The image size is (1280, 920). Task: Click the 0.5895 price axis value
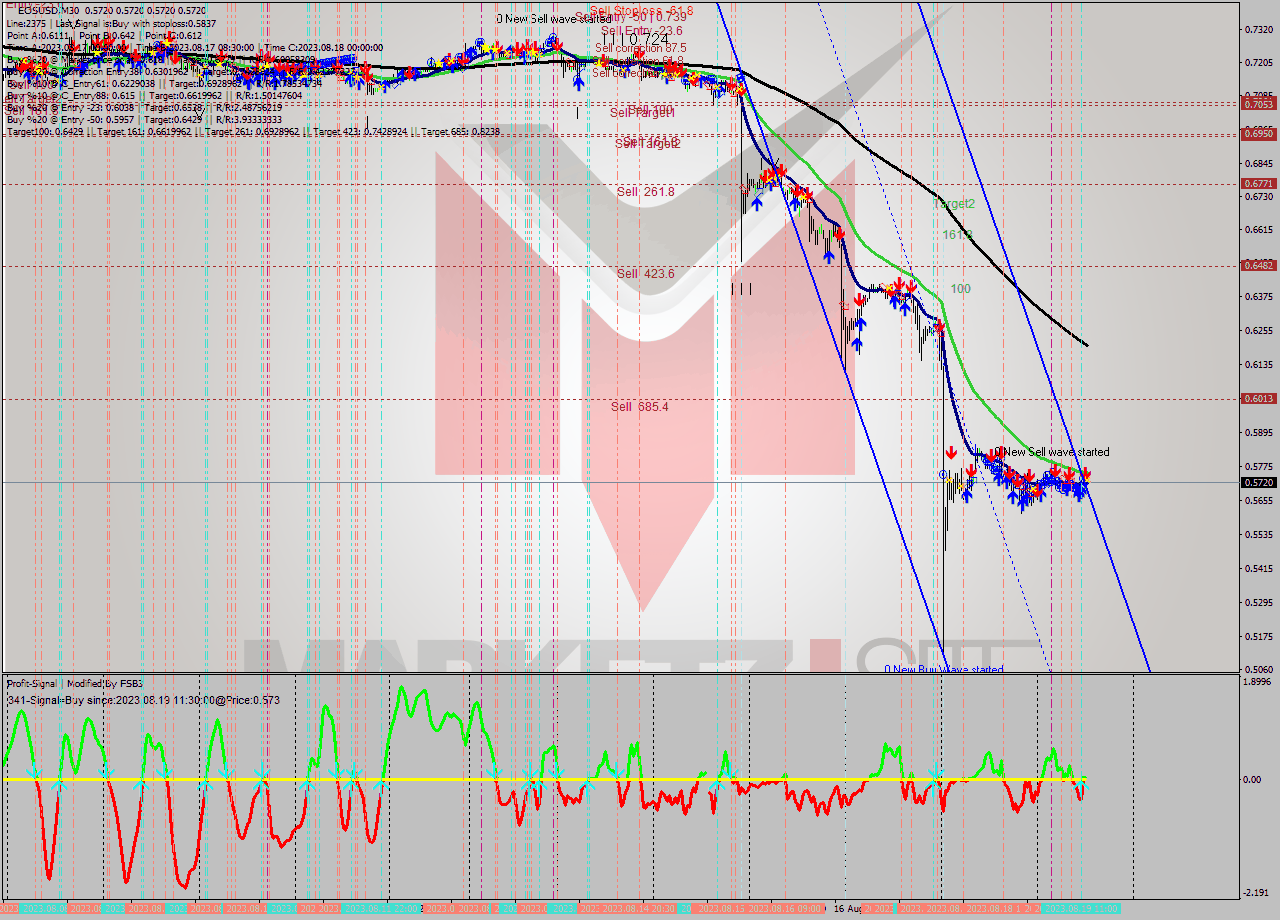(x=1258, y=432)
